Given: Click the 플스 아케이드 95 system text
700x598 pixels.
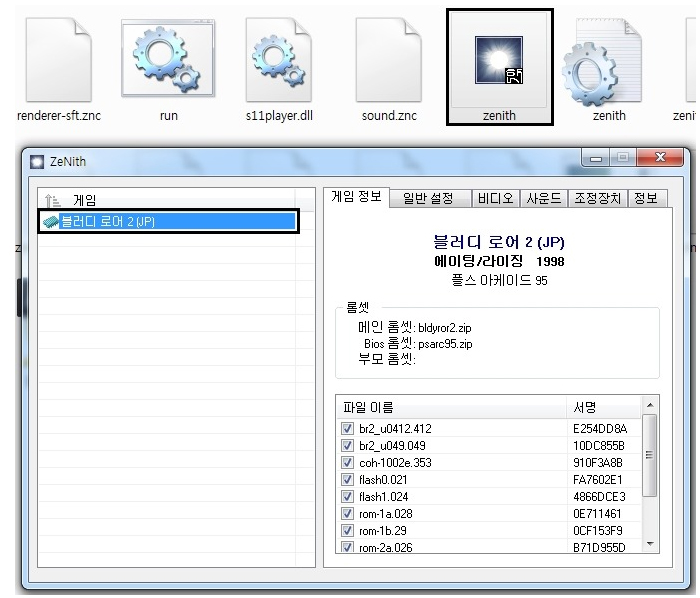Looking at the screenshot, I should [499, 280].
